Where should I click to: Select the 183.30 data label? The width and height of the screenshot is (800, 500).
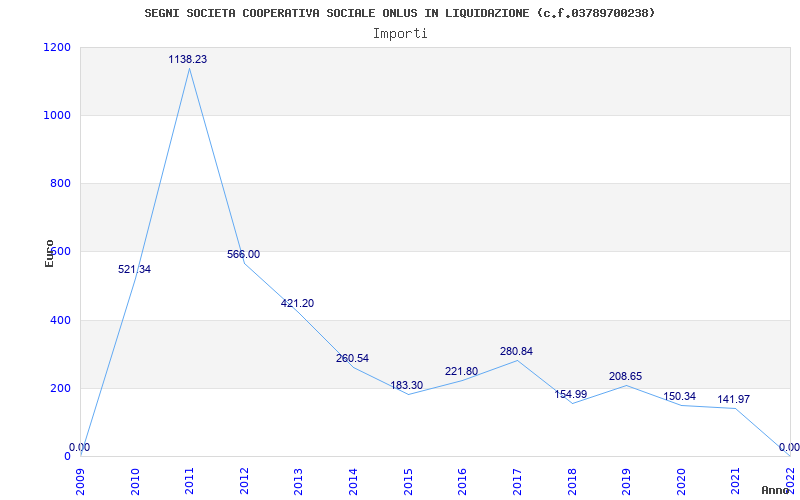407,385
